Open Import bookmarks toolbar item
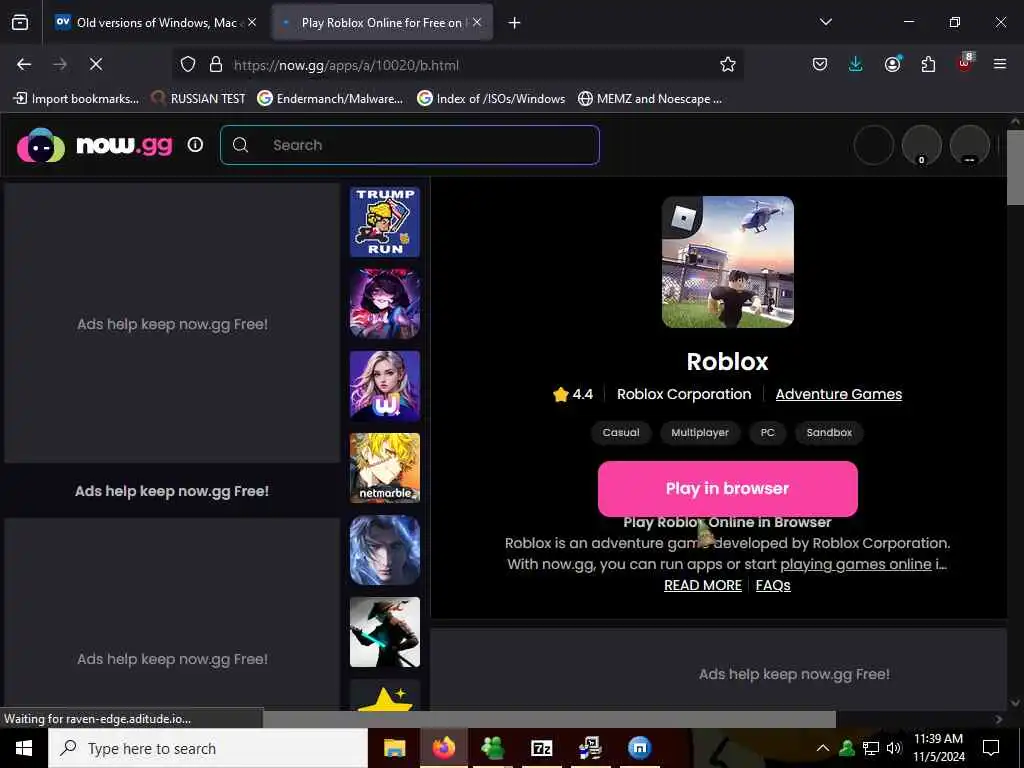Screen dimensions: 1024x768 point(76,99)
